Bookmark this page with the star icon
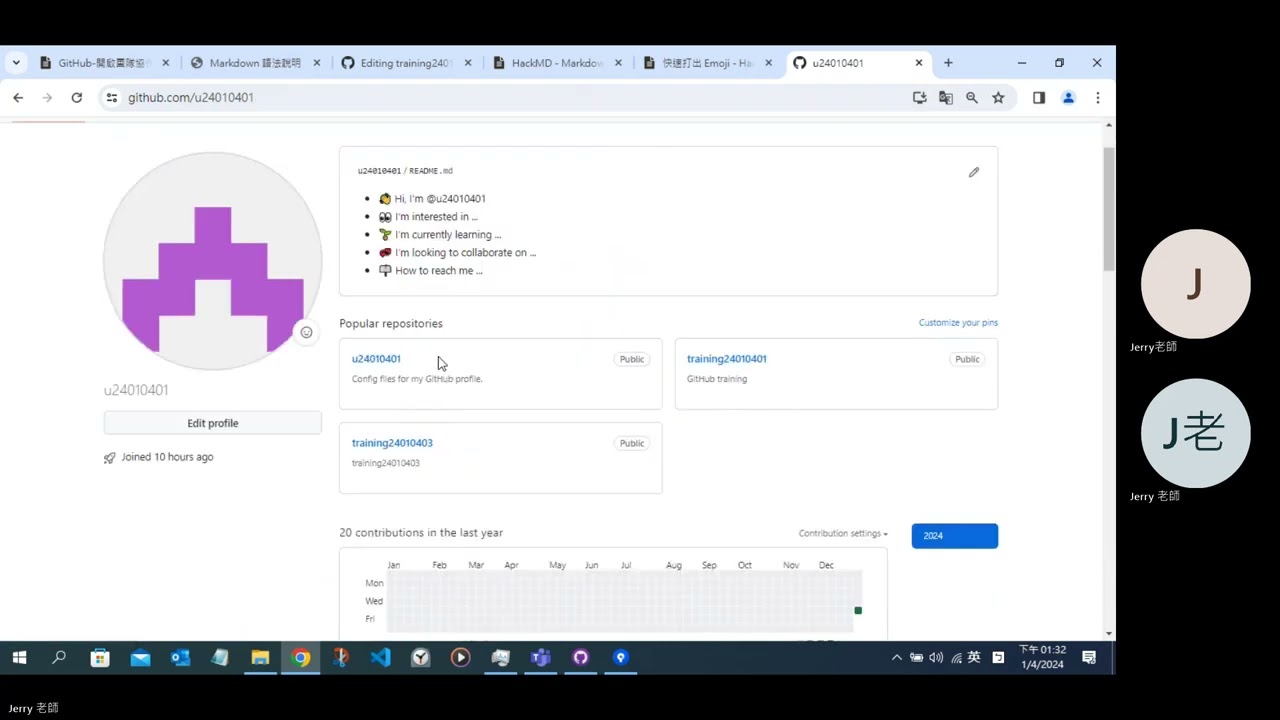This screenshot has width=1280, height=720. (998, 98)
